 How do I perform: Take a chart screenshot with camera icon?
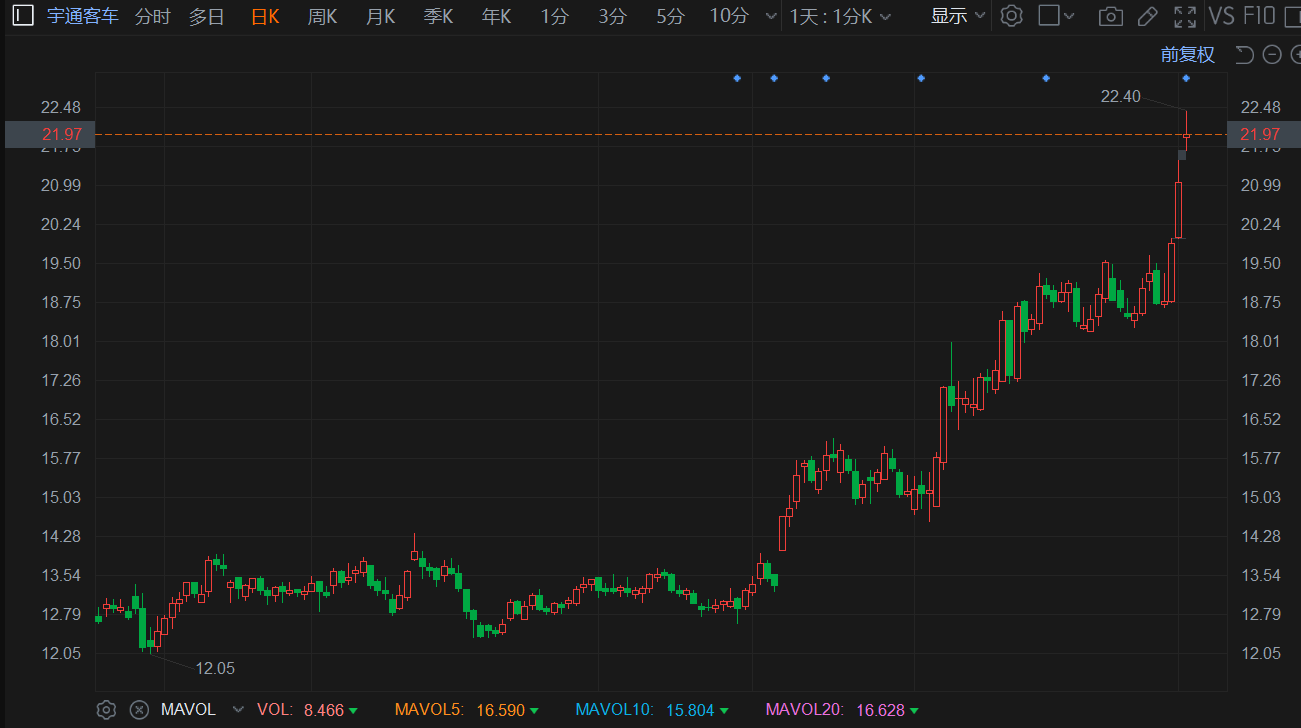tap(1109, 16)
